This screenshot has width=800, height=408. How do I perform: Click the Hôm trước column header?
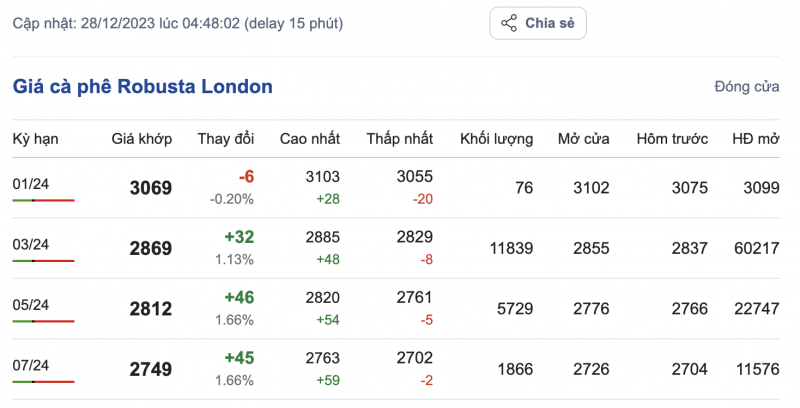(x=672, y=139)
